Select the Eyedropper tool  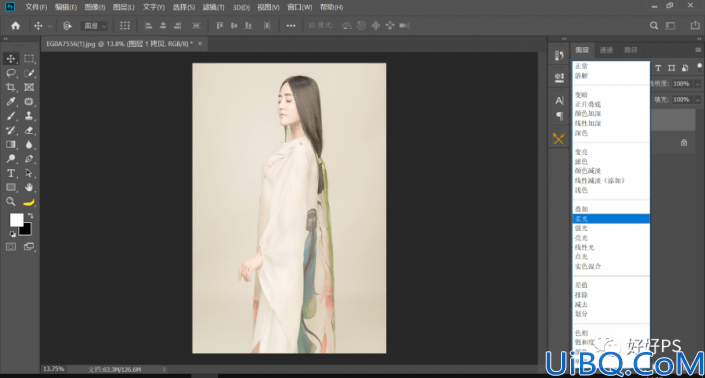coord(11,102)
